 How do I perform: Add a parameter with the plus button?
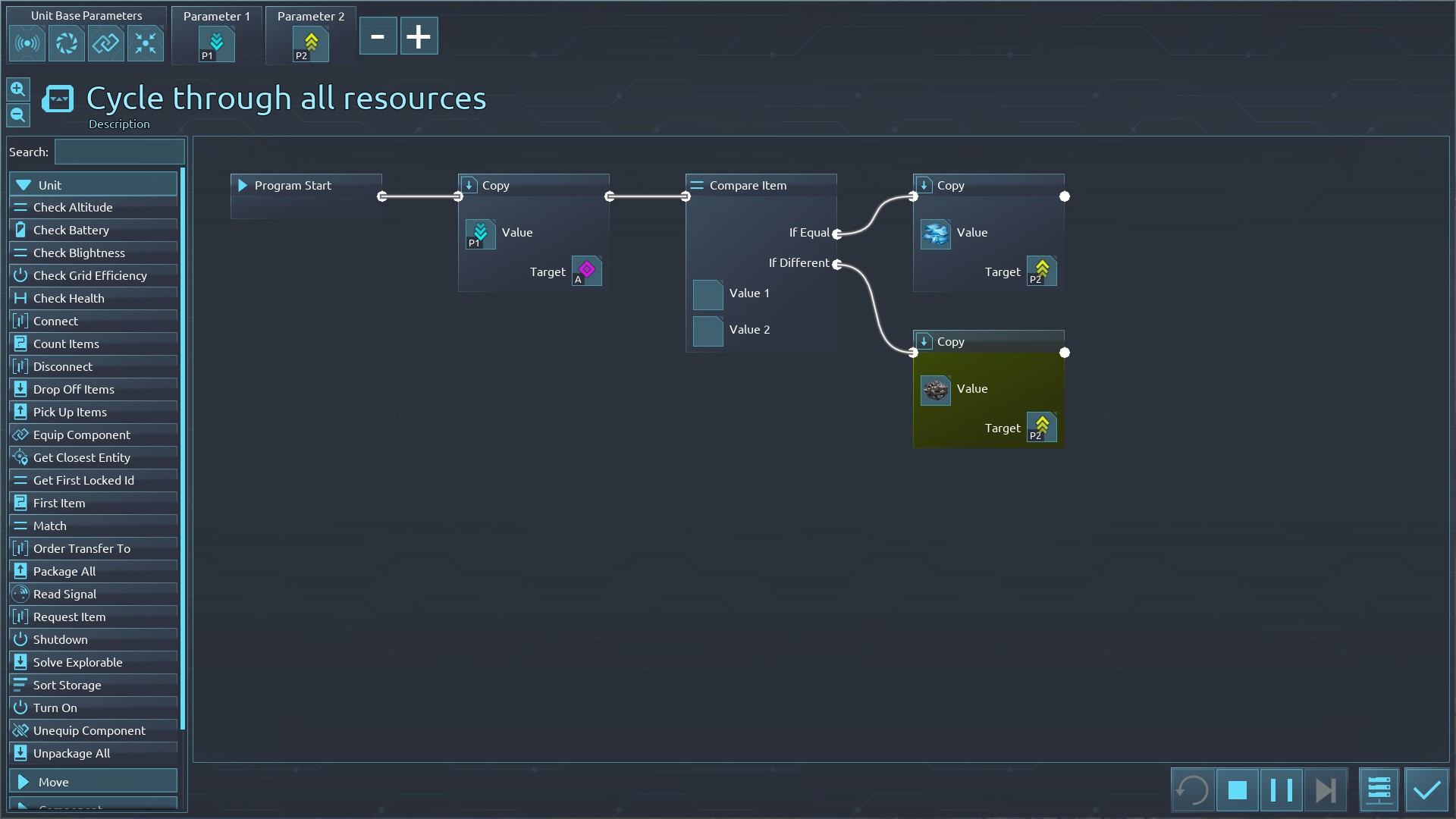(419, 36)
